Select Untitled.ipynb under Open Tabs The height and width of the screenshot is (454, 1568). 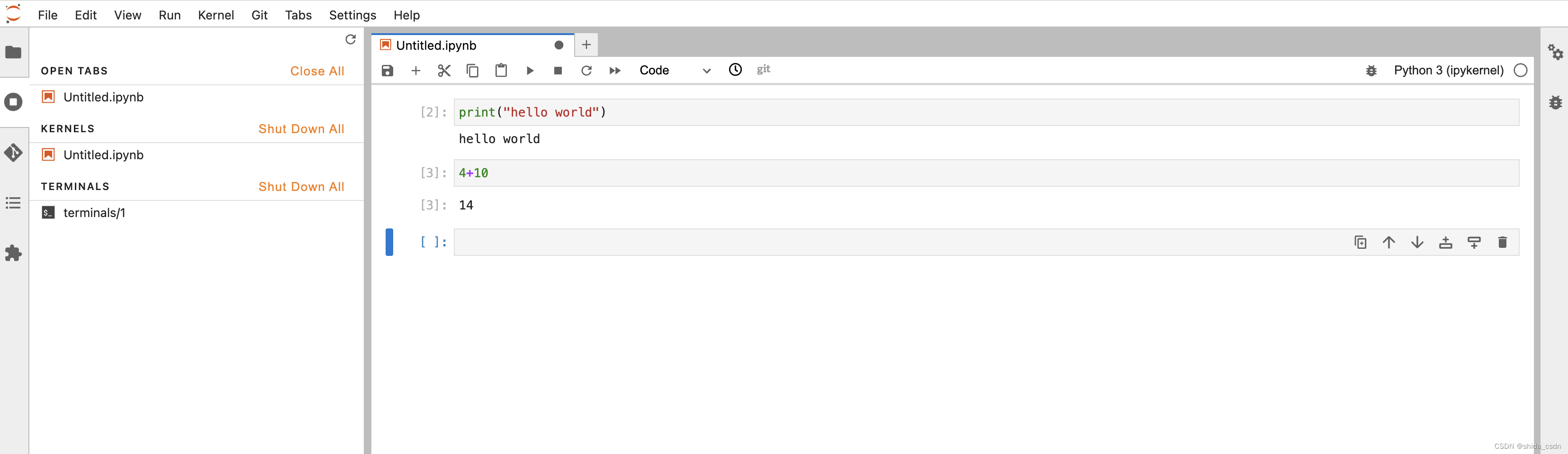196,97
